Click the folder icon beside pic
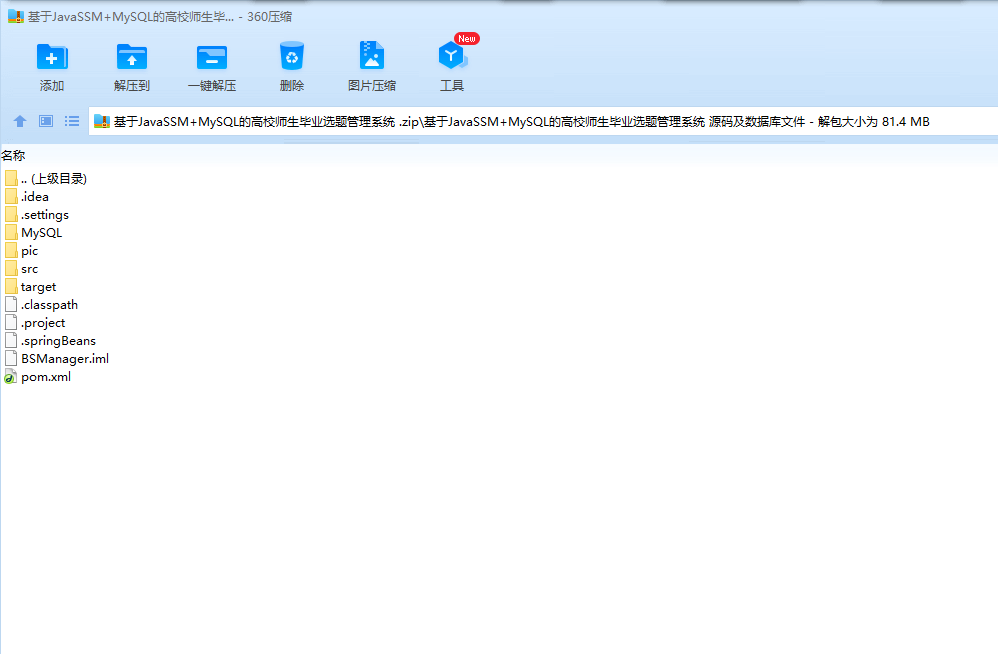The image size is (998, 654). [11, 250]
